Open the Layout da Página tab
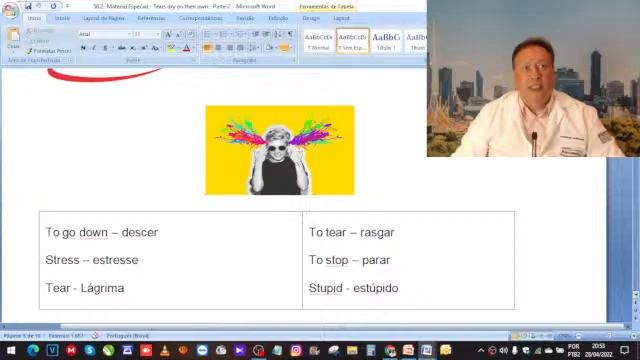This screenshot has width=640, height=360. click(x=104, y=18)
